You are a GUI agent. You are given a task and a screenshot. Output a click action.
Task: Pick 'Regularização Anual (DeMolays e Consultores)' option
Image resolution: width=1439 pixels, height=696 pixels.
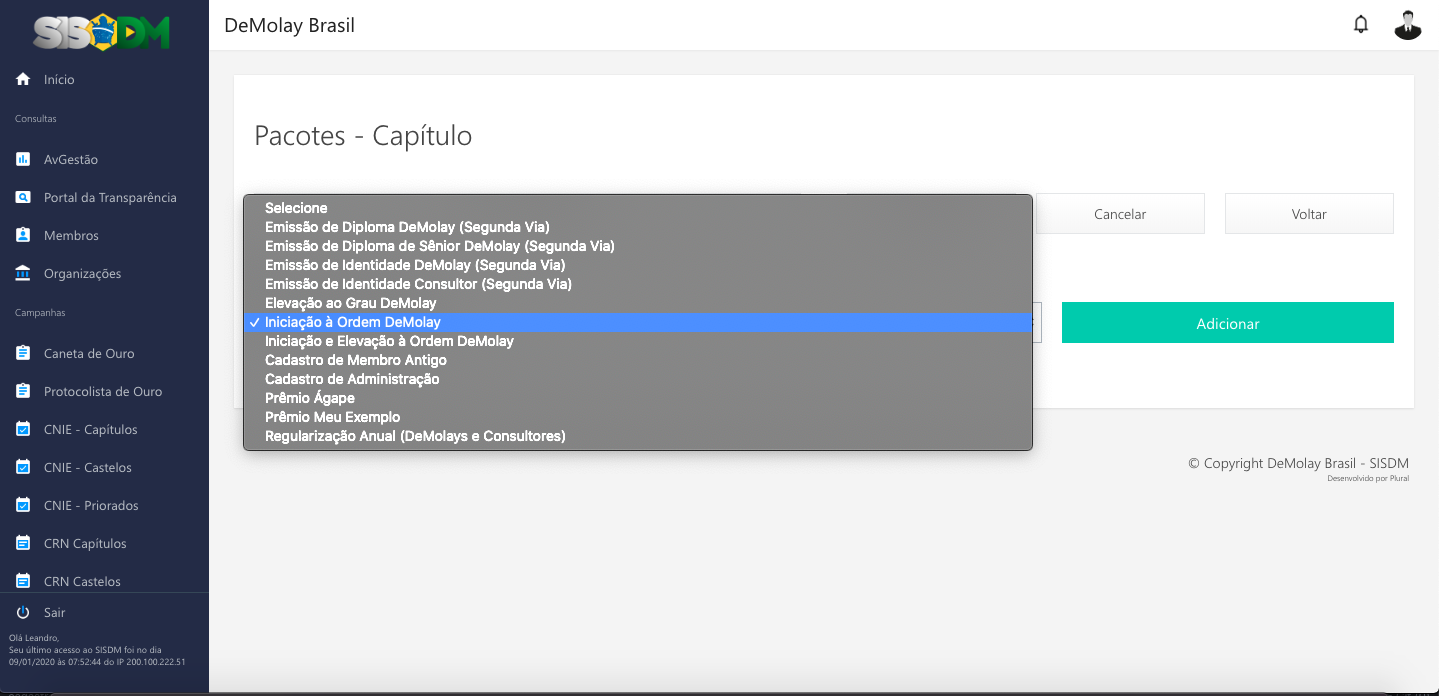[x=414, y=436]
